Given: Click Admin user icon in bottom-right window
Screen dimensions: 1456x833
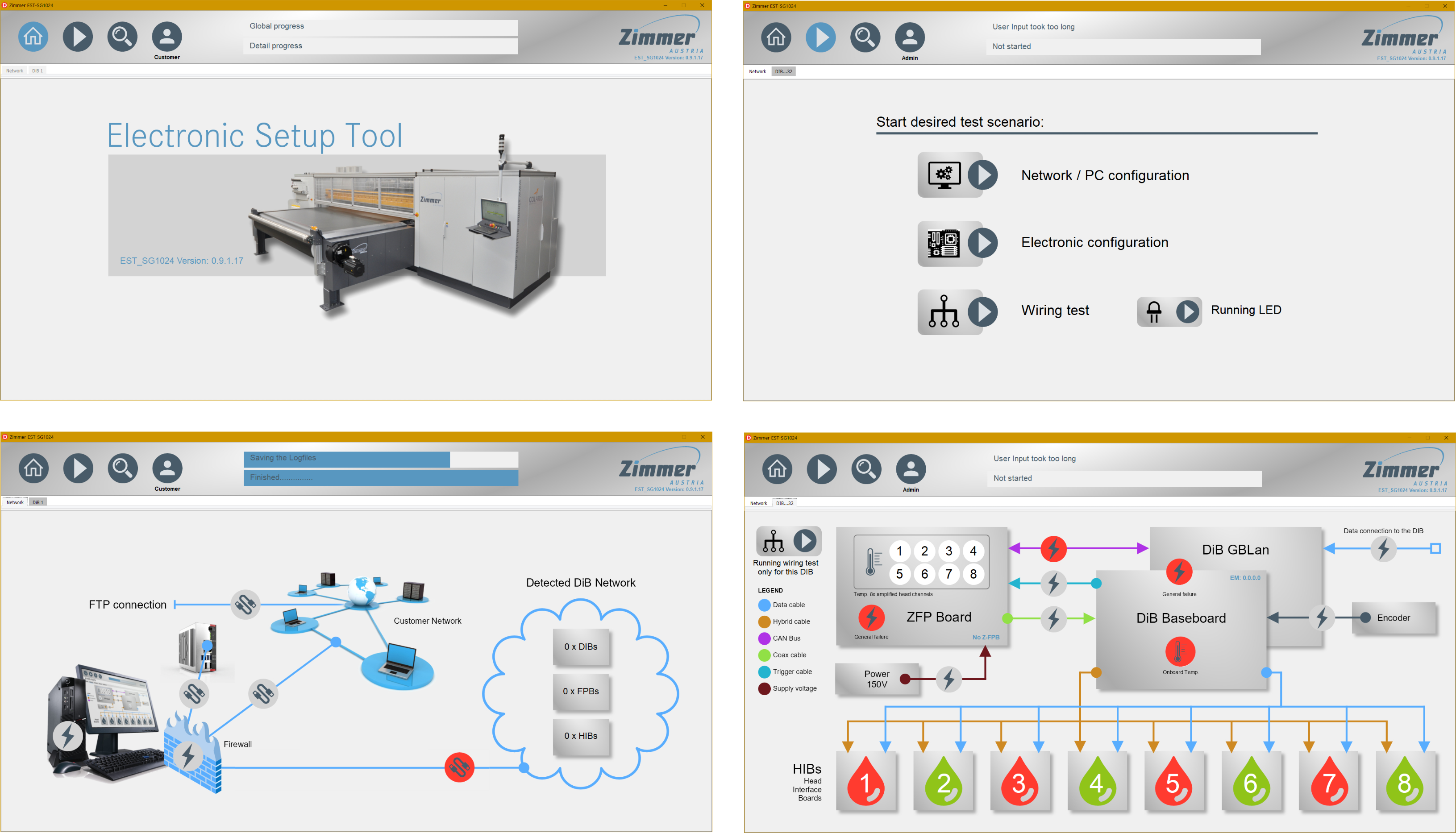Looking at the screenshot, I should point(911,469).
